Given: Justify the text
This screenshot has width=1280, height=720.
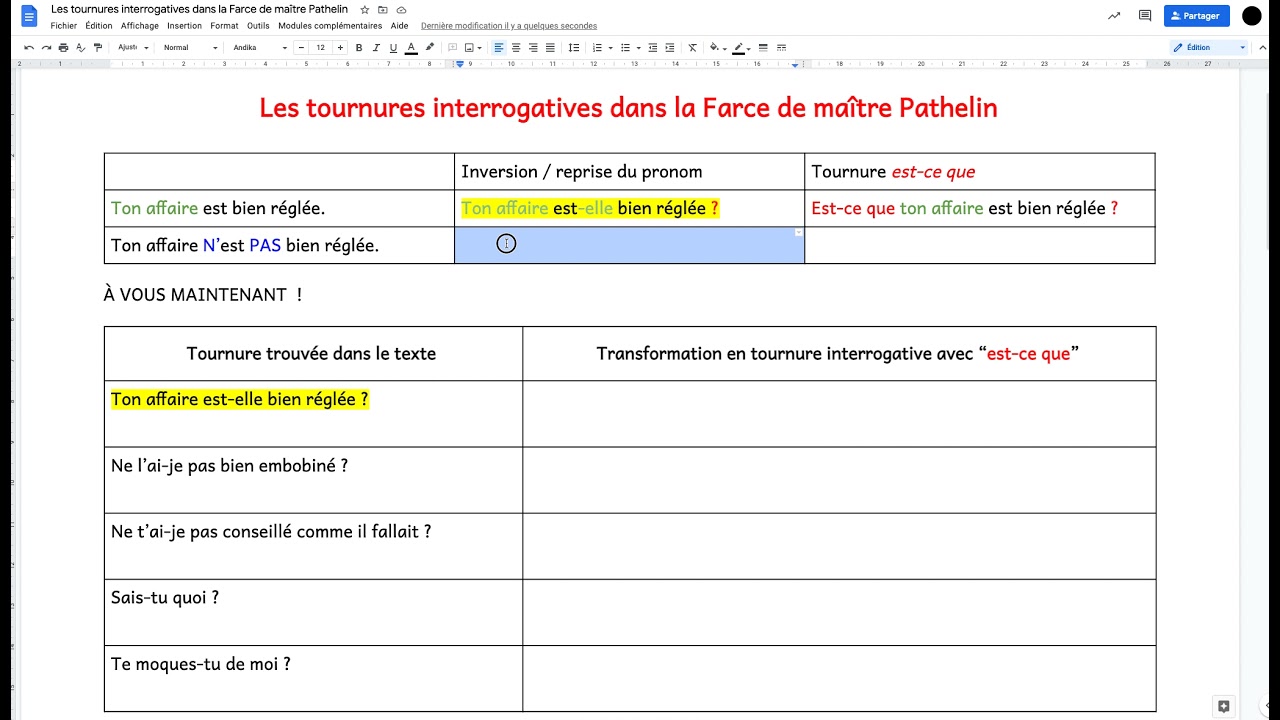Looking at the screenshot, I should pyautogui.click(x=550, y=47).
